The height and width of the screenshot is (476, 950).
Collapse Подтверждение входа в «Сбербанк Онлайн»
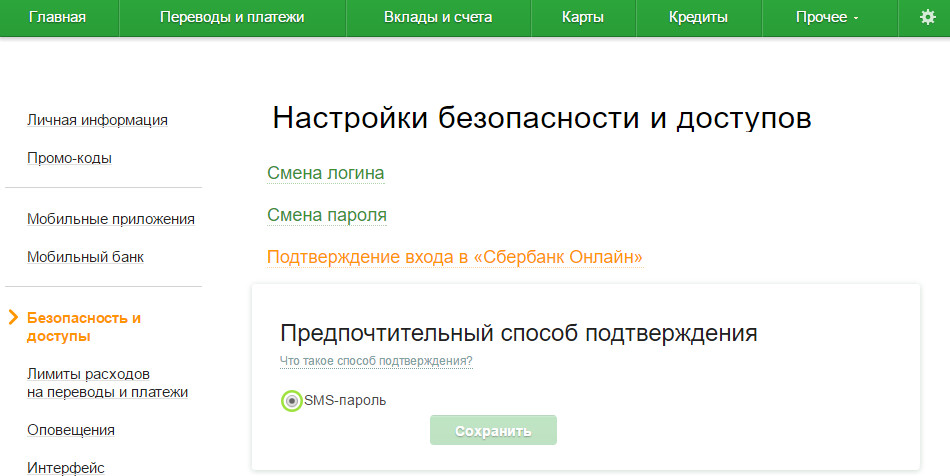tap(454, 257)
